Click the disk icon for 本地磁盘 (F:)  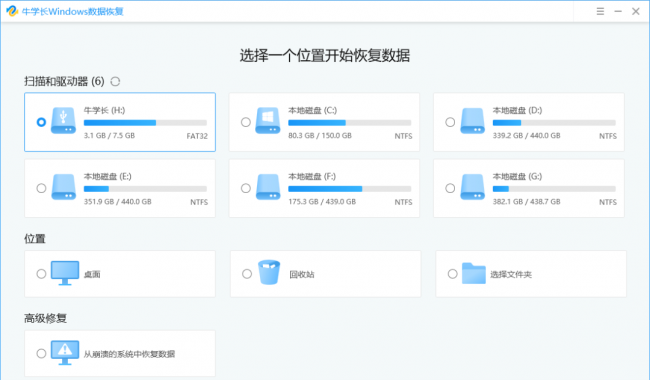(268, 187)
